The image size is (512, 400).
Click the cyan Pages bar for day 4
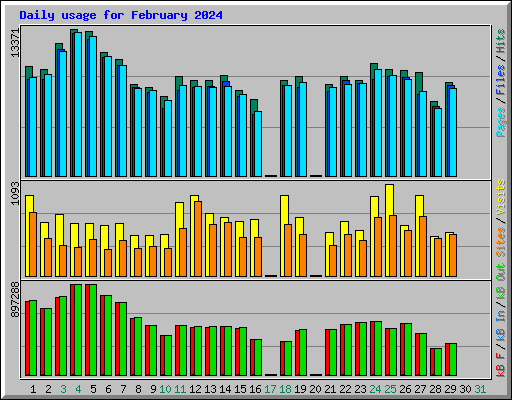click(x=78, y=104)
